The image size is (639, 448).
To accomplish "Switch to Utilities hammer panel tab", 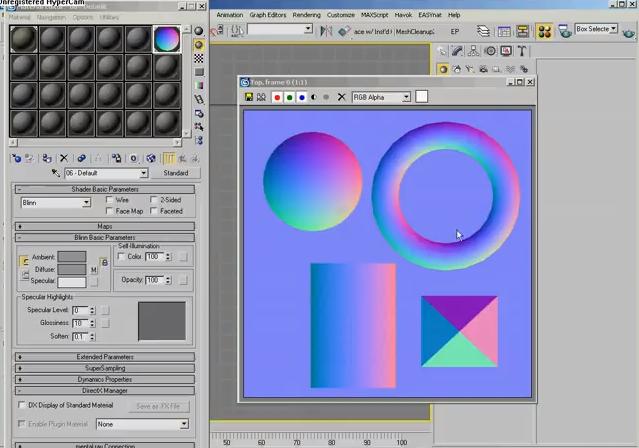I will [x=522, y=51].
